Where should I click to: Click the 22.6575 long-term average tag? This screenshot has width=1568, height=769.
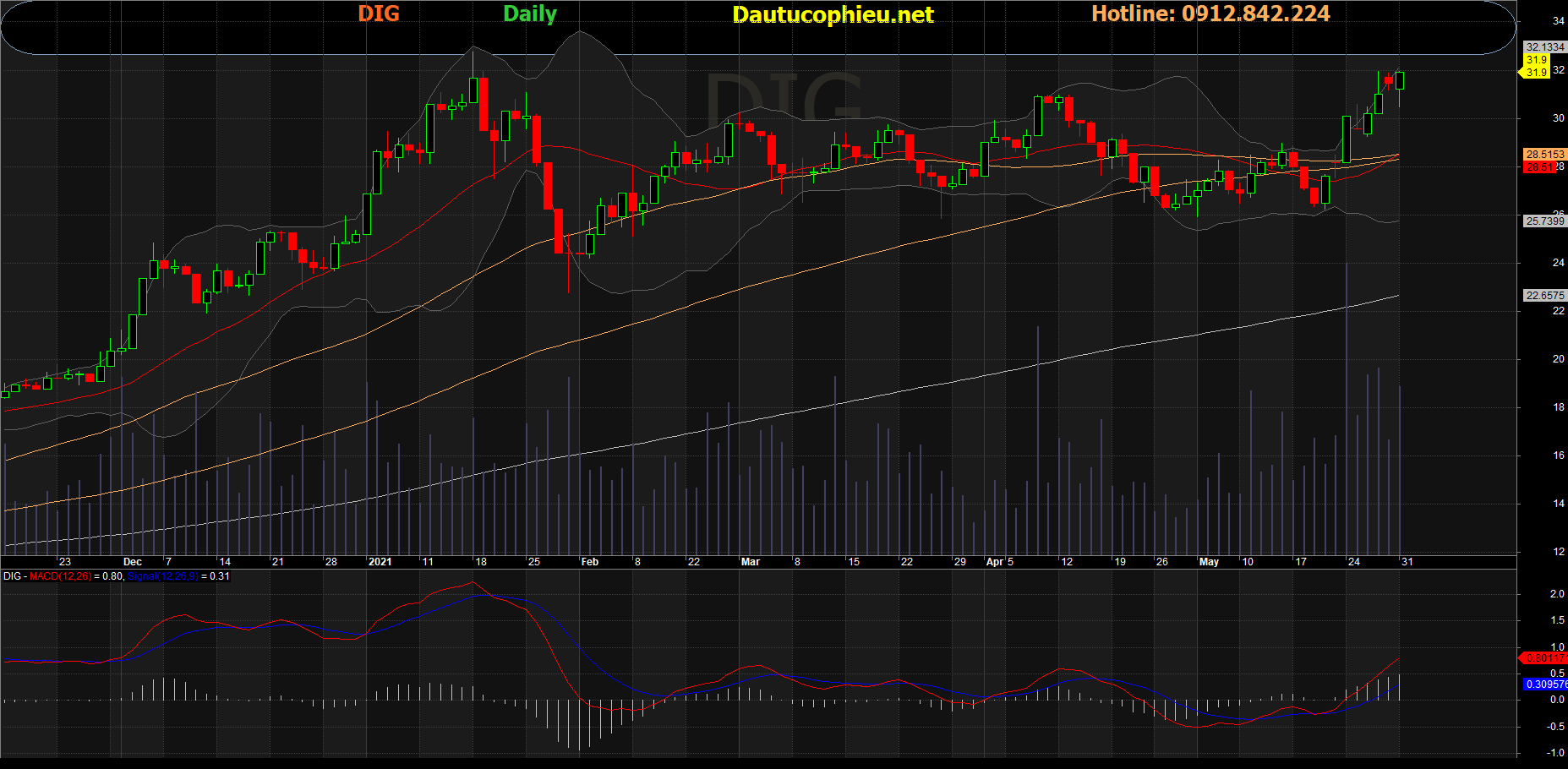click(1544, 296)
